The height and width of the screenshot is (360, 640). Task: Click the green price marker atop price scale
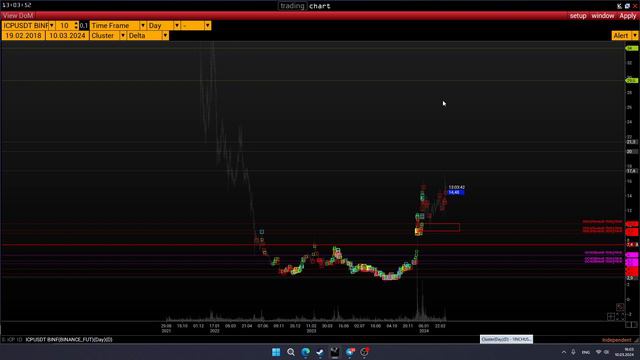coord(631,48)
